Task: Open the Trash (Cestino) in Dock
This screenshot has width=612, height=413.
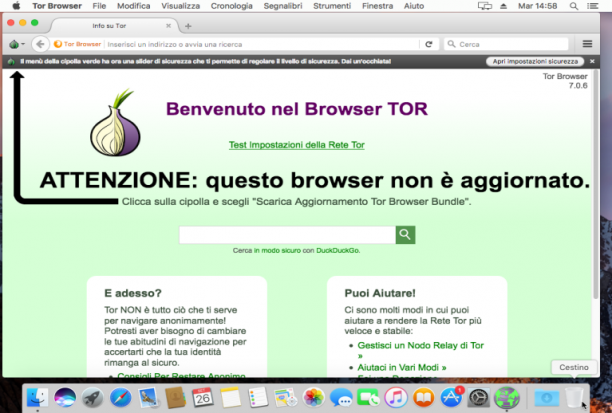Action: [x=574, y=398]
